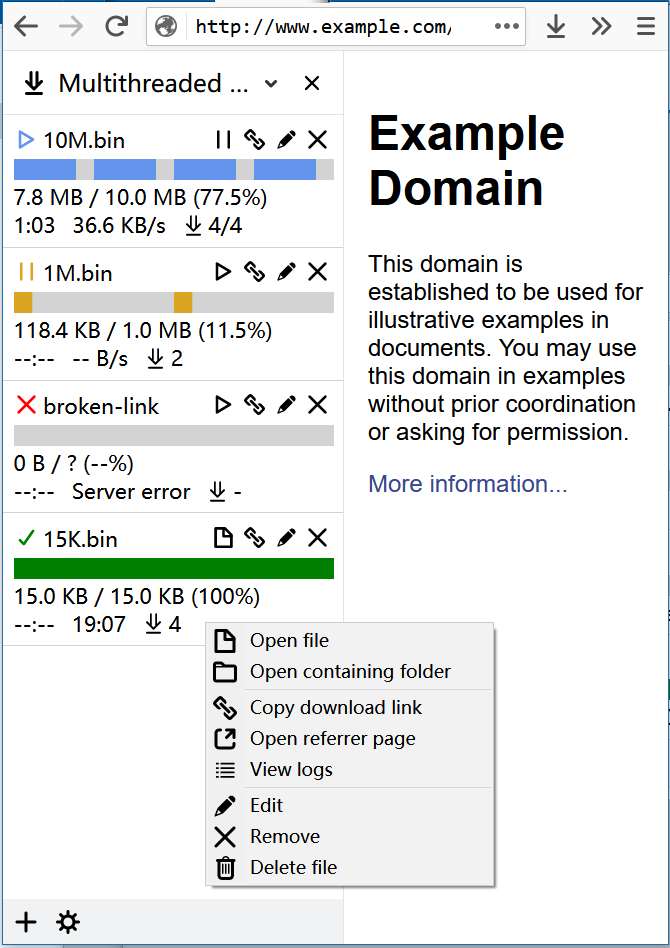Pause the 10M.bin download
Viewport: 670px width, 948px height.
click(x=223, y=140)
